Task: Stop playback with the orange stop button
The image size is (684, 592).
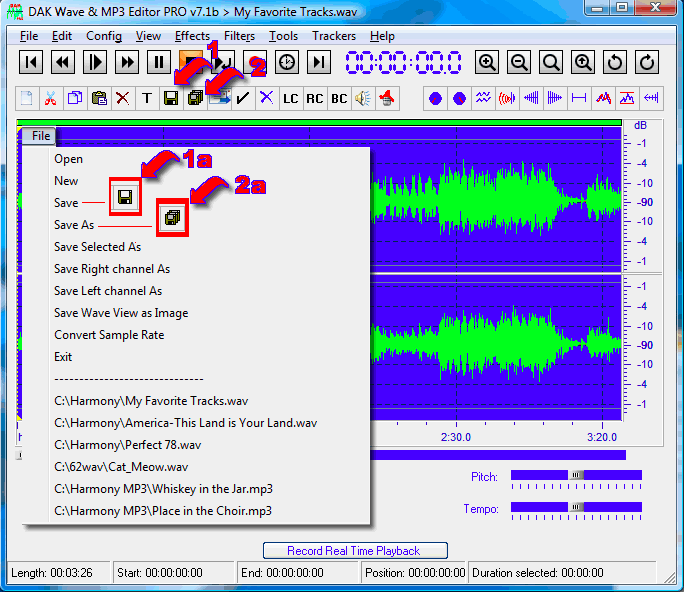Action: click(191, 62)
